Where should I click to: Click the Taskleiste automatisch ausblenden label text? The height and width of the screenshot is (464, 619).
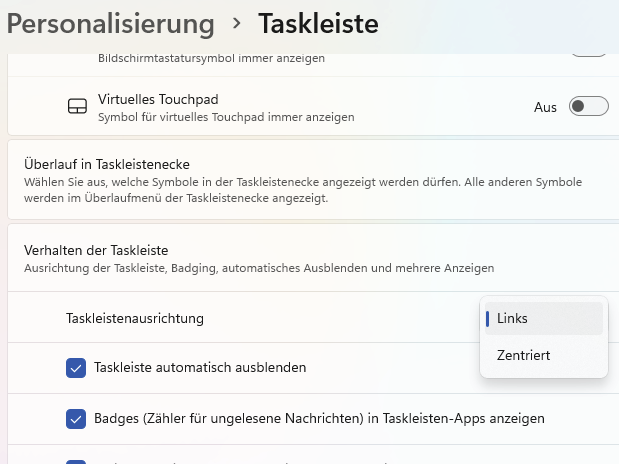coord(200,368)
